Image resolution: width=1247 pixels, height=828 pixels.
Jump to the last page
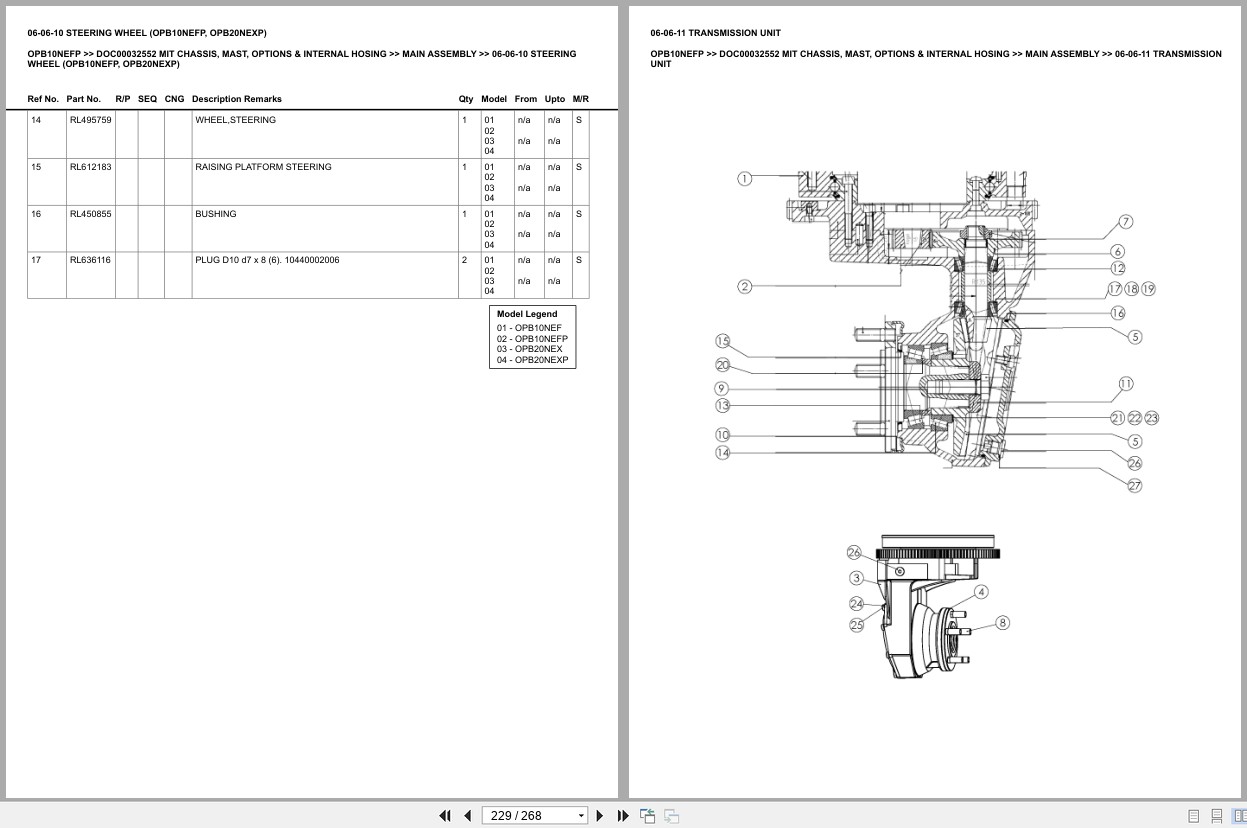[623, 816]
